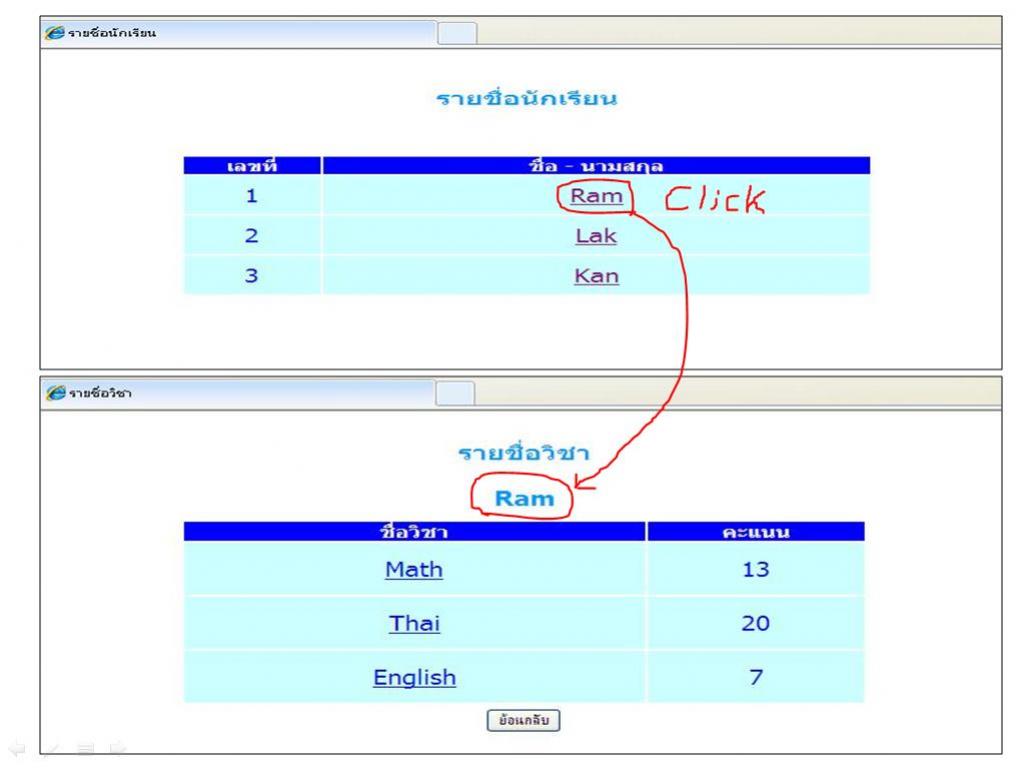Viewport: 1024px width, 768px height.
Task: Click the score 7 for English
Action: [x=756, y=677]
